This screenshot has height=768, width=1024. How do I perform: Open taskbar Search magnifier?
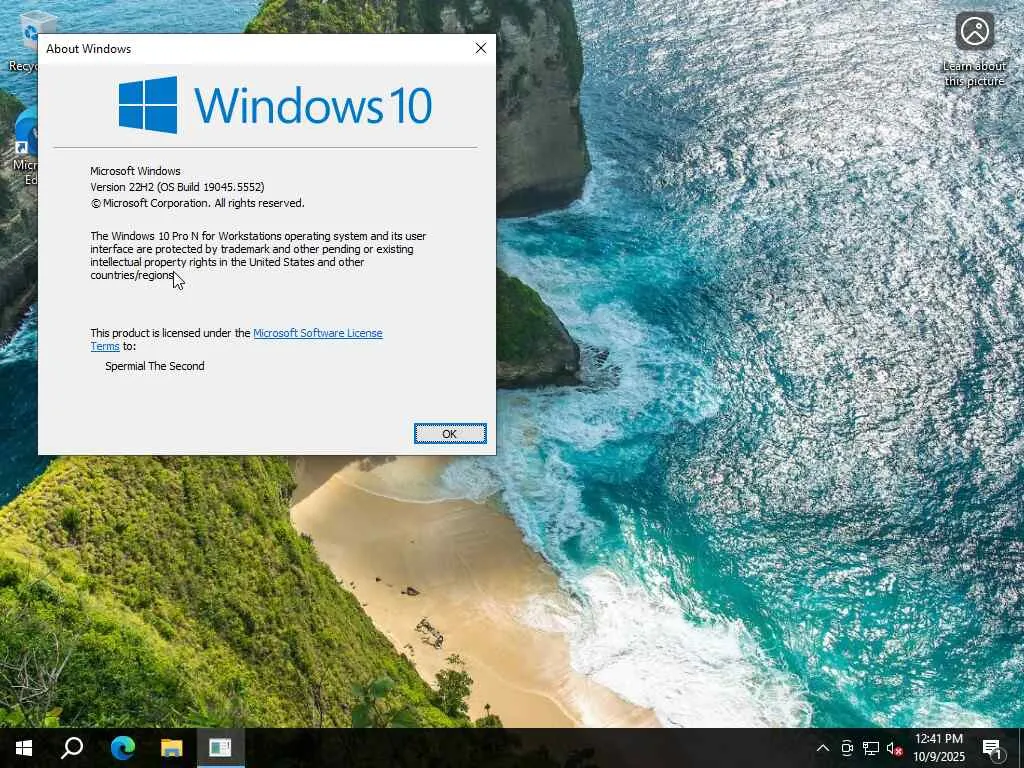click(72, 748)
